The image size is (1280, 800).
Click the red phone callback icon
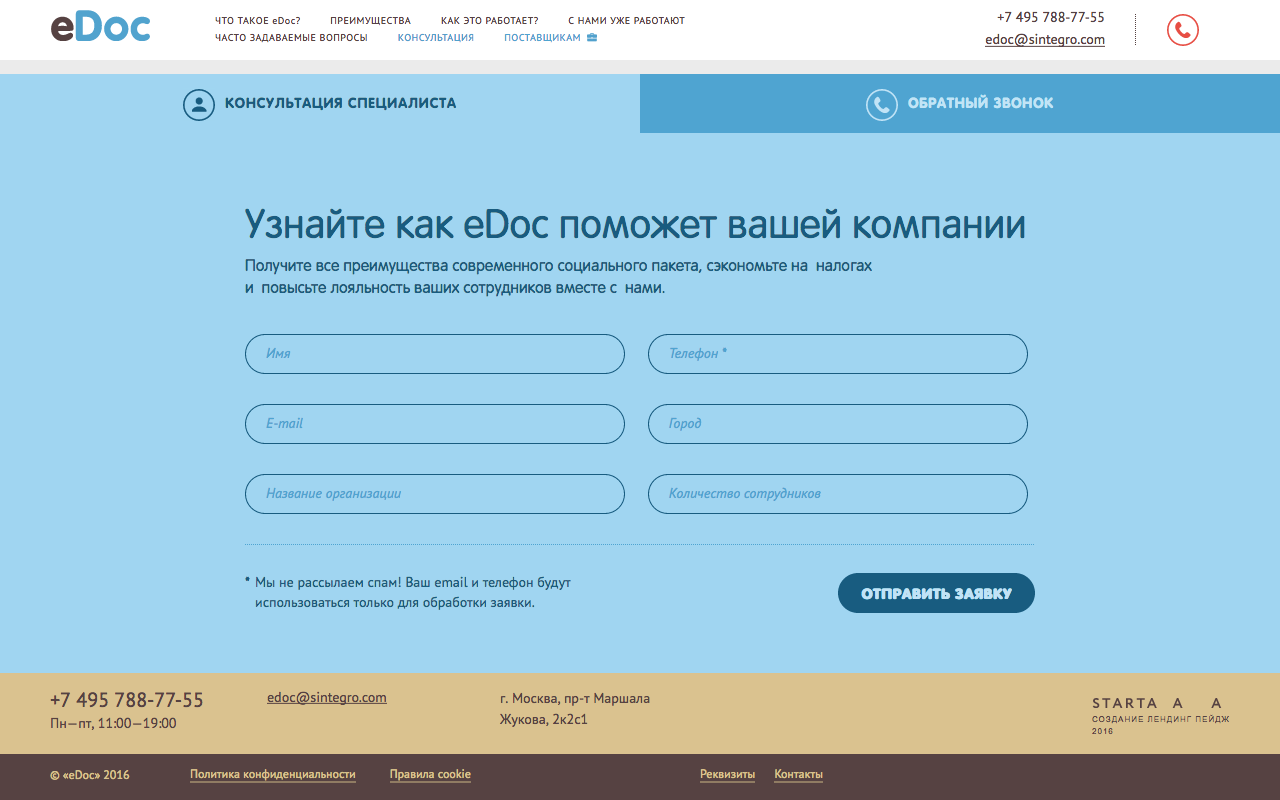click(1183, 30)
